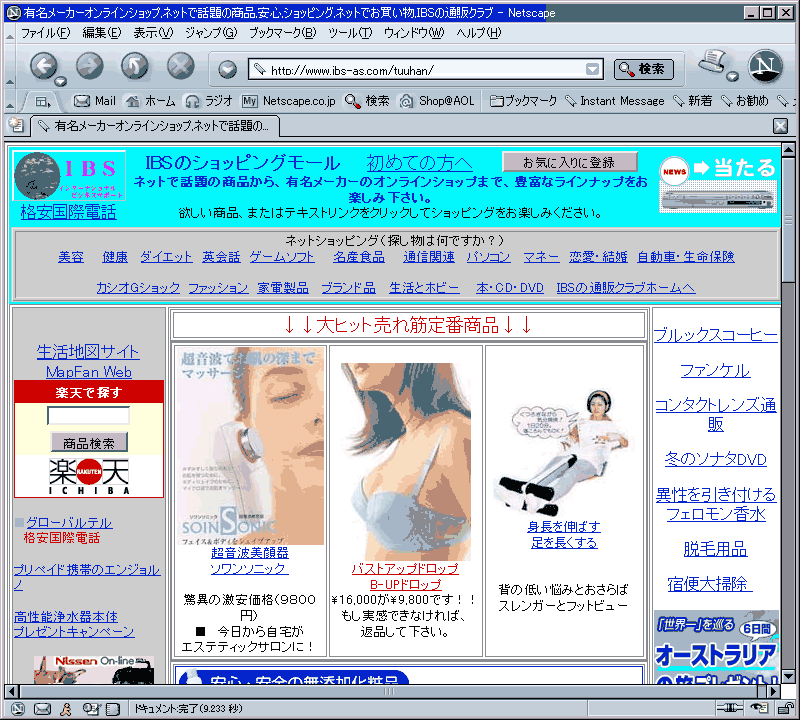Open the 冬のソナタDVD link
Viewport: 800px width, 720px height.
tap(715, 459)
